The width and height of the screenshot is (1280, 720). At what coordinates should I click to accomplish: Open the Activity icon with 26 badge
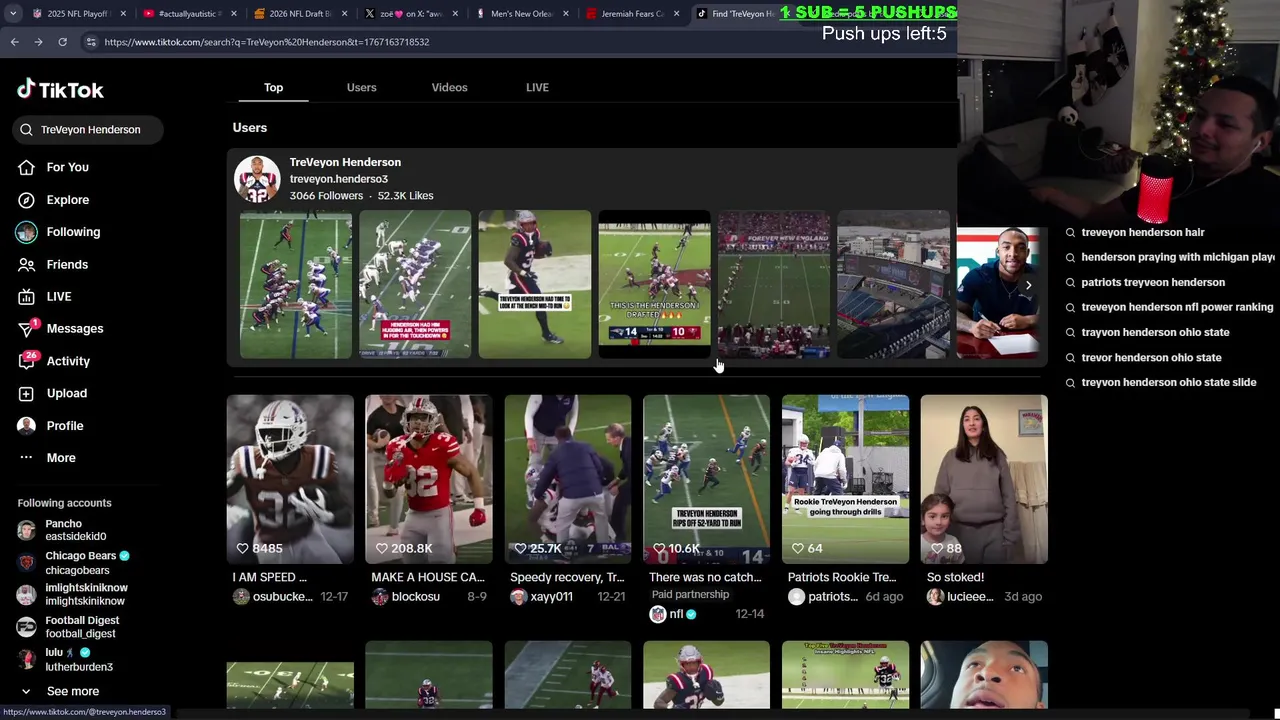tap(27, 361)
